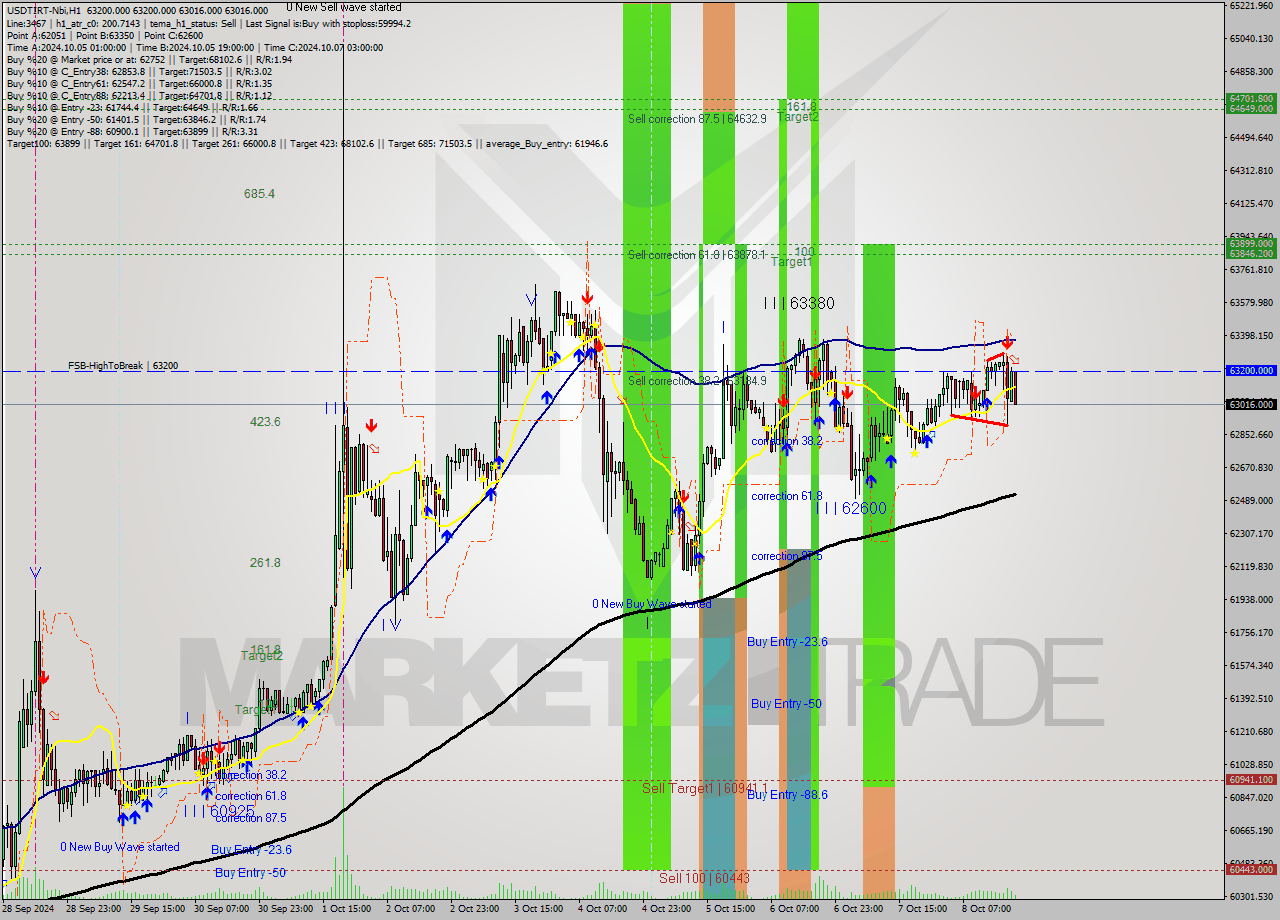Click the '8 Oct 07:00' time axis label
Viewport: 1280px width, 920px height.
pos(986,909)
